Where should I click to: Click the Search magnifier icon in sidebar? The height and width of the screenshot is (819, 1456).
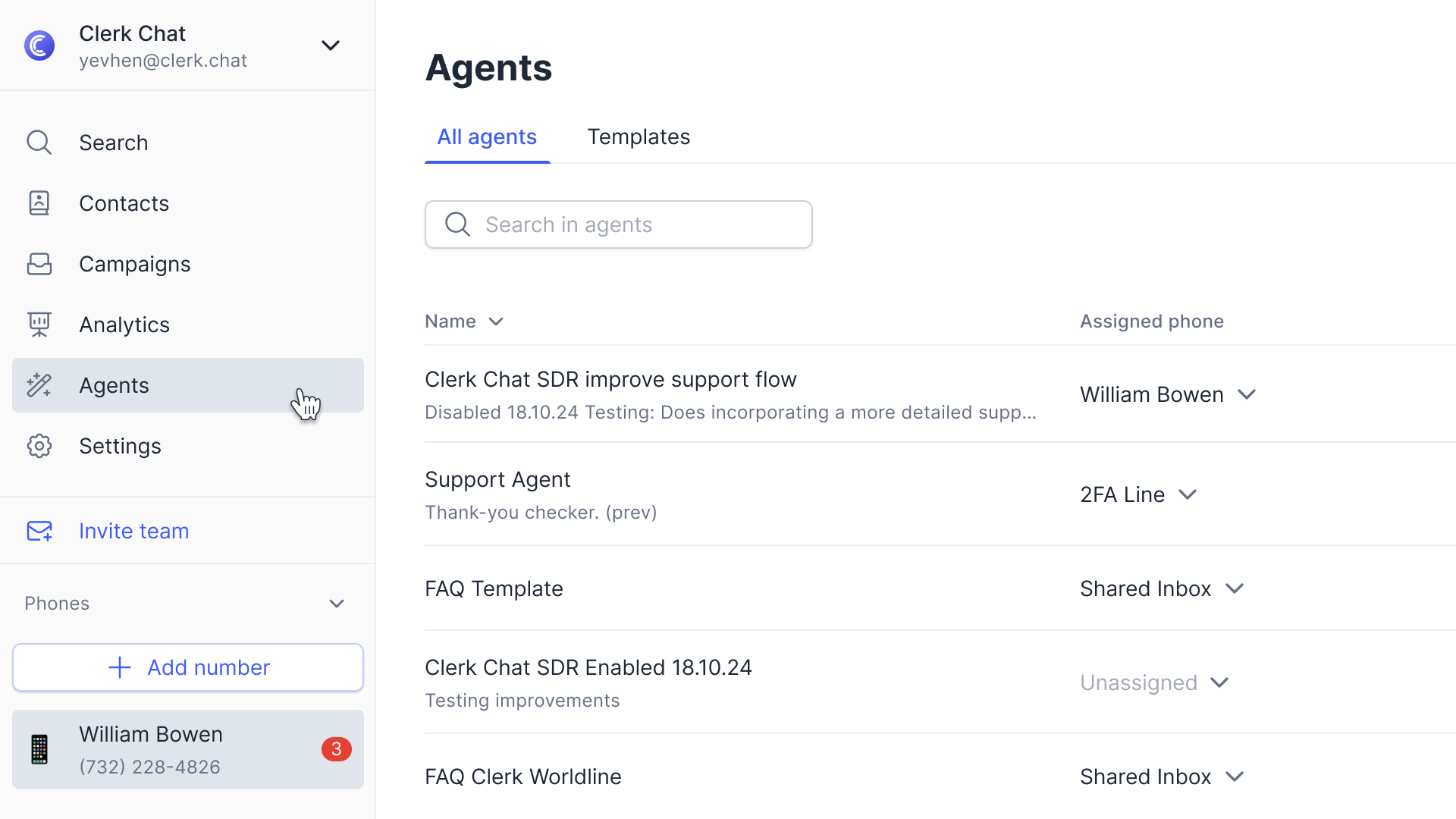click(39, 143)
